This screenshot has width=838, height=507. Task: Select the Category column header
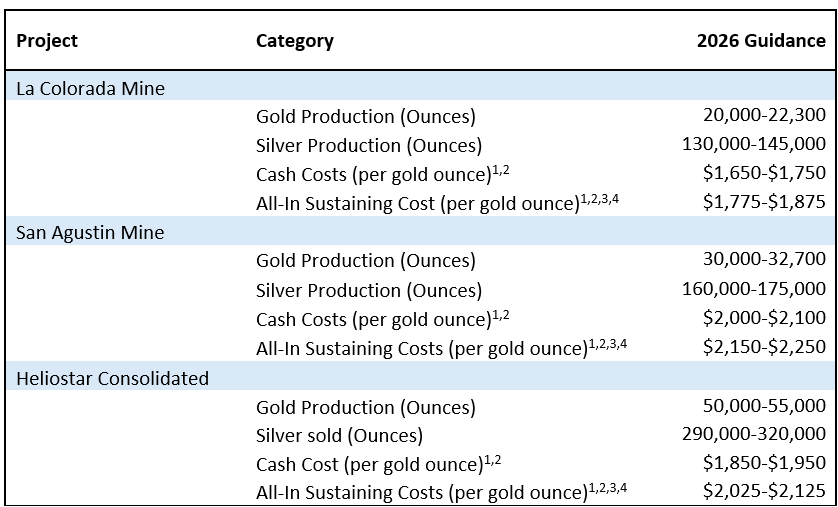pos(294,41)
